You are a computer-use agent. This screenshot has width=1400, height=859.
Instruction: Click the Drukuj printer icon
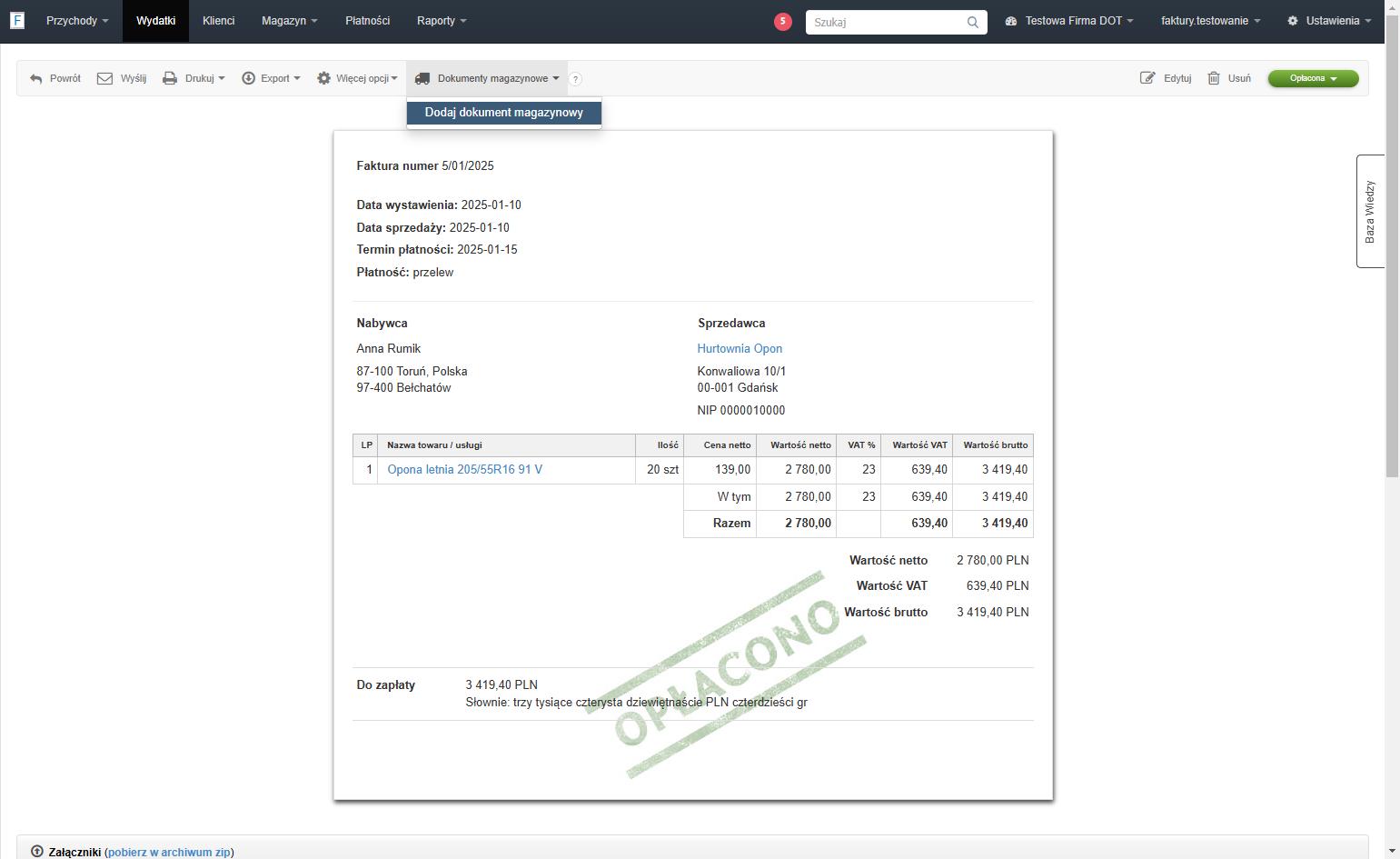coord(170,78)
